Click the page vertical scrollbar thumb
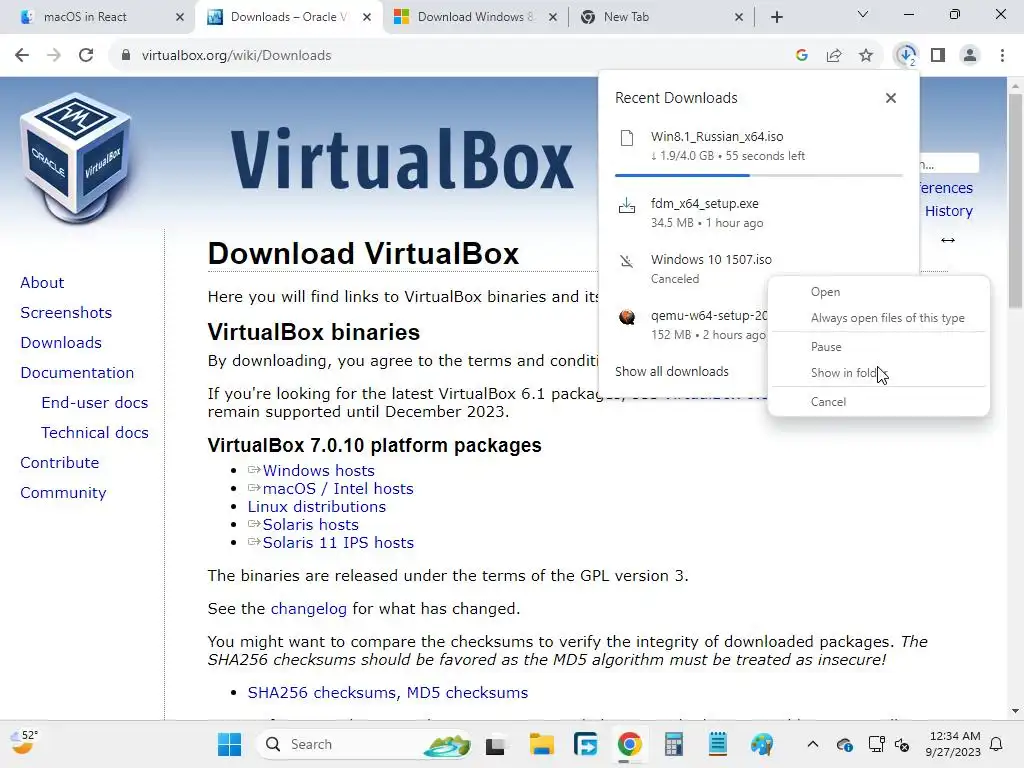 pos(1015,199)
